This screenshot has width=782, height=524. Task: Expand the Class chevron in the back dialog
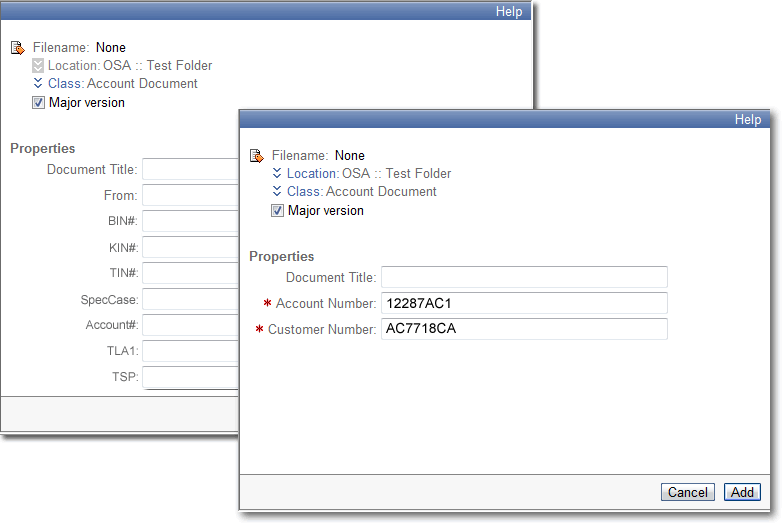(38, 83)
